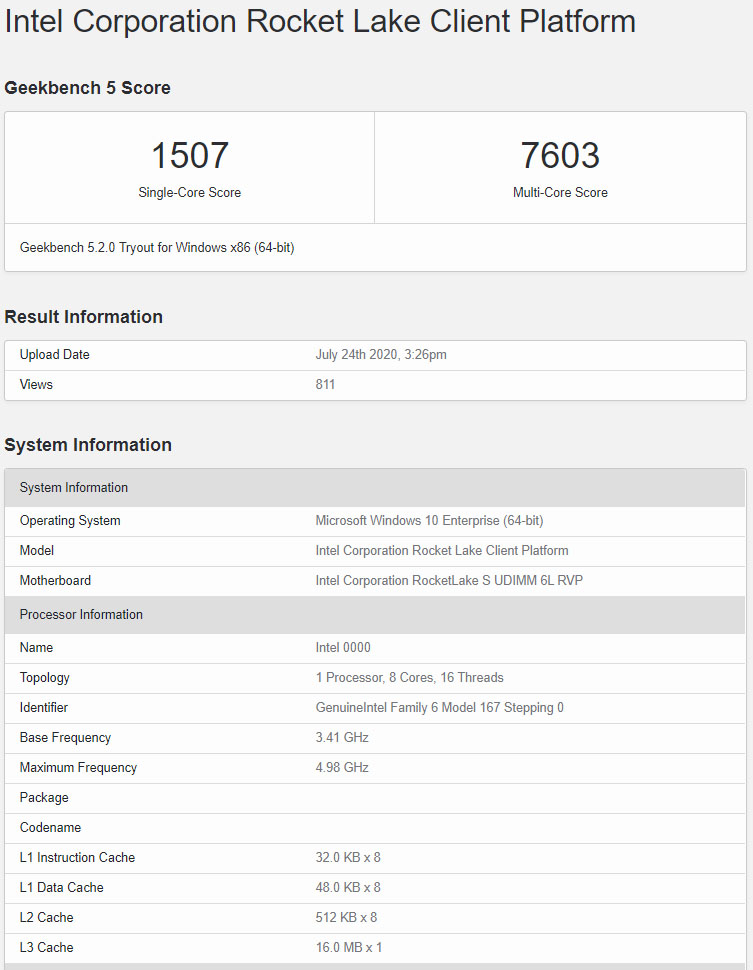Select the base frequency value 3.41 GHz
The height and width of the screenshot is (970, 753).
342,737
